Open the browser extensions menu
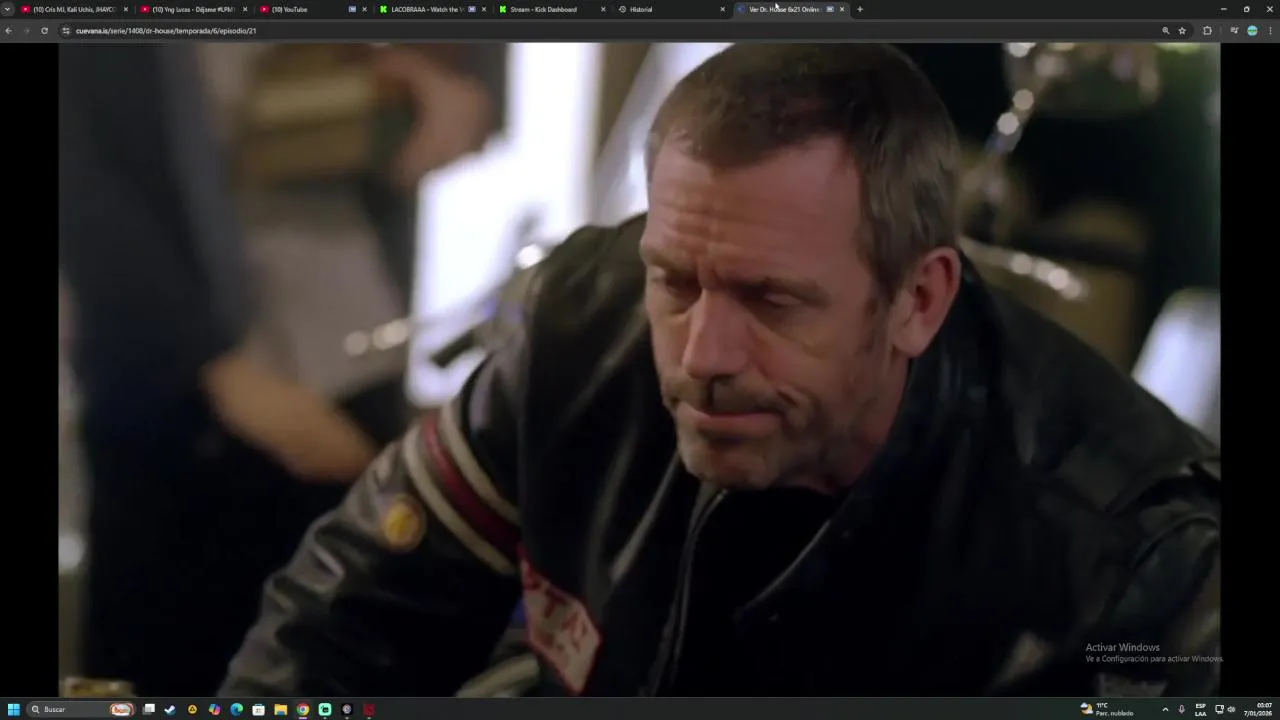Image resolution: width=1280 pixels, height=720 pixels. [x=1207, y=31]
